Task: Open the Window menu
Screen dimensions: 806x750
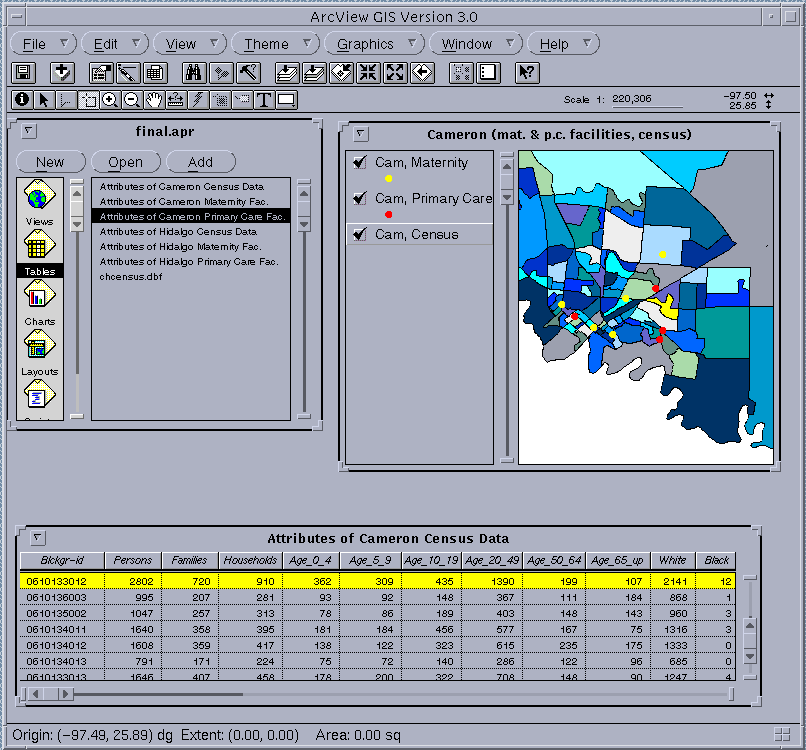Action: click(x=476, y=44)
